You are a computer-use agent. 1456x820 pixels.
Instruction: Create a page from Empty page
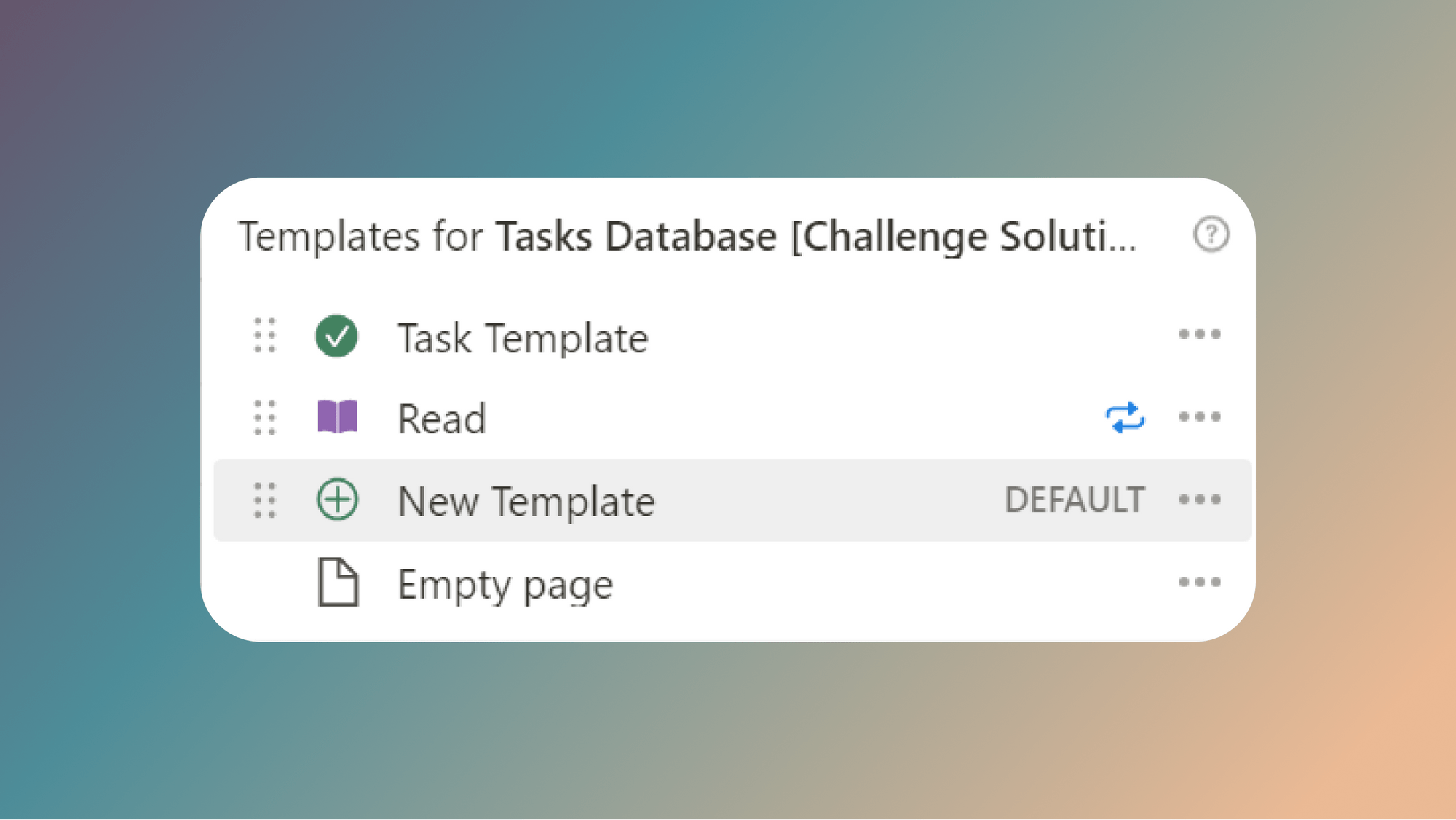504,583
